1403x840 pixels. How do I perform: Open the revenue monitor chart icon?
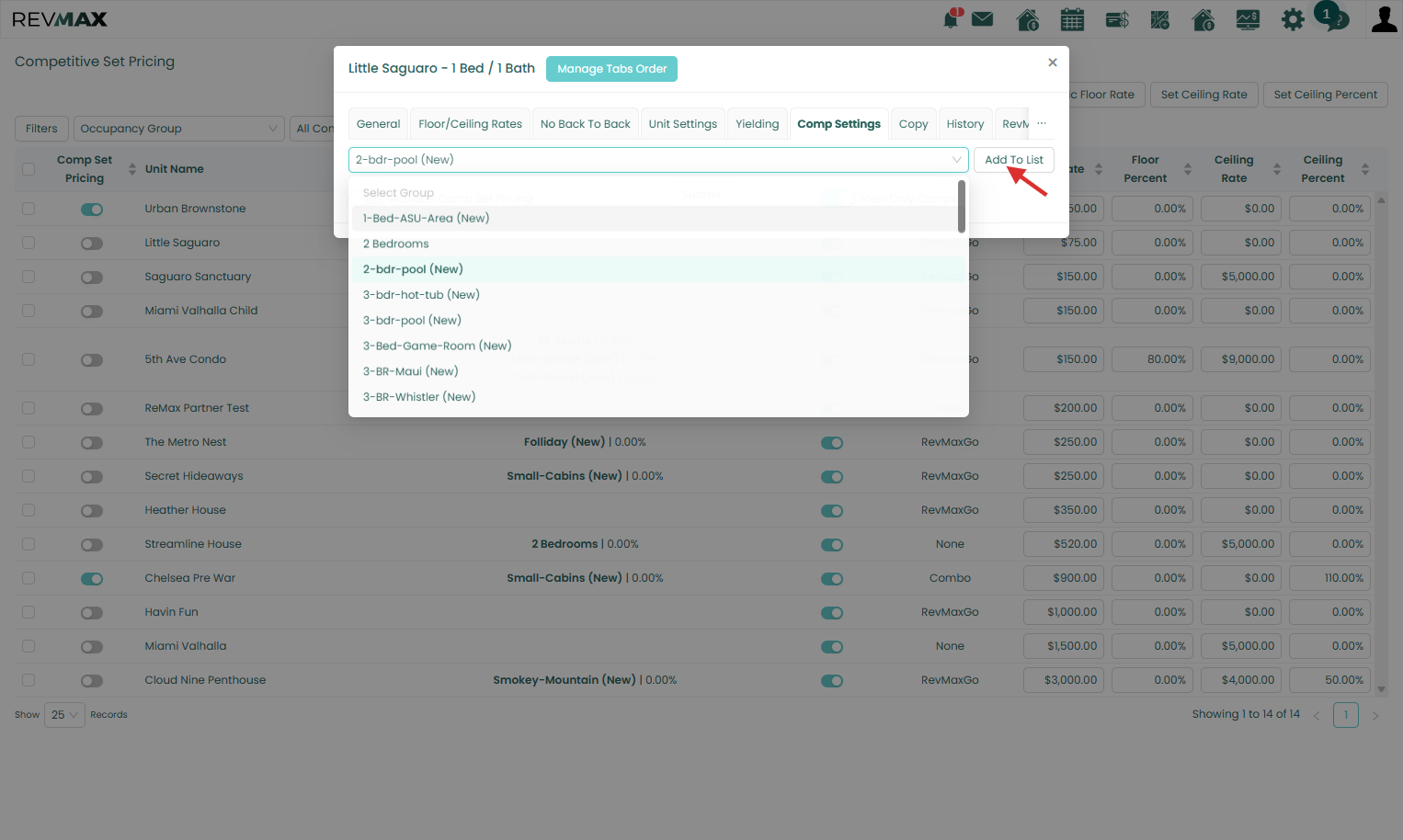1248,19
